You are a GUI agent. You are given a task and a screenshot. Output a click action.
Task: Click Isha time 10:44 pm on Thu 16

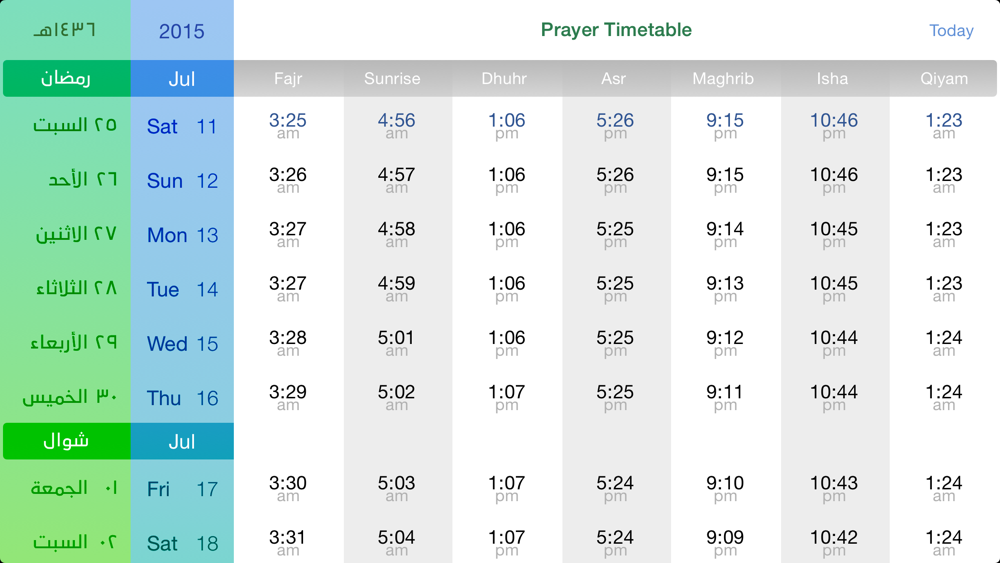(x=834, y=397)
